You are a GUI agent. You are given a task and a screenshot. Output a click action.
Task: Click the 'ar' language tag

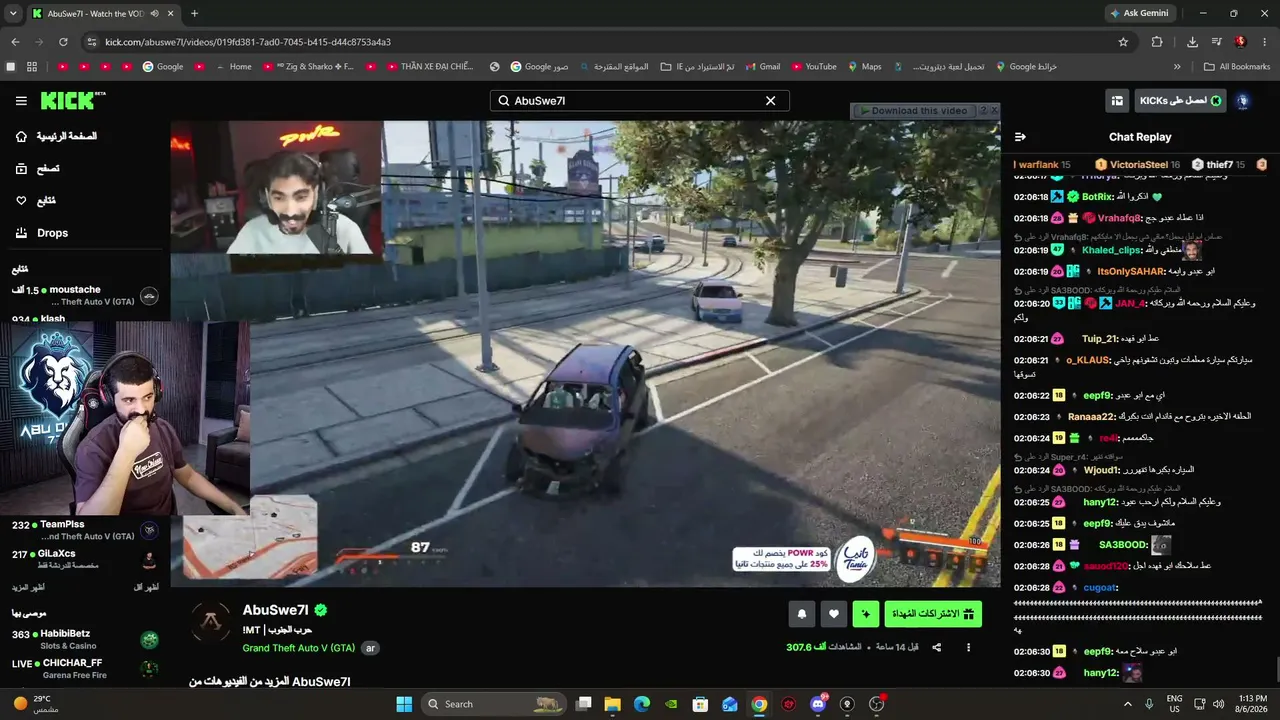pyautogui.click(x=370, y=648)
